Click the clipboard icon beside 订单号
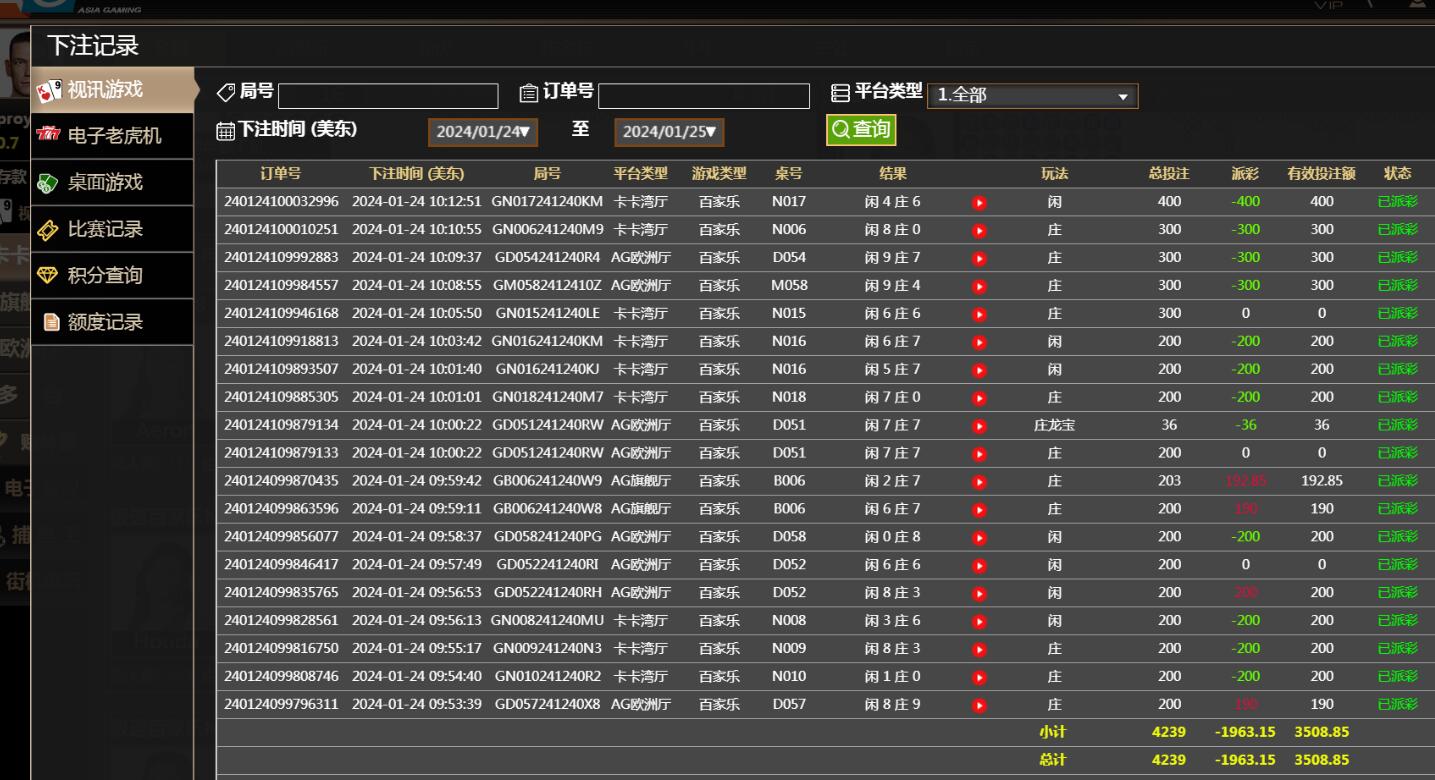Screen dimensions: 1435x780 tap(529, 94)
